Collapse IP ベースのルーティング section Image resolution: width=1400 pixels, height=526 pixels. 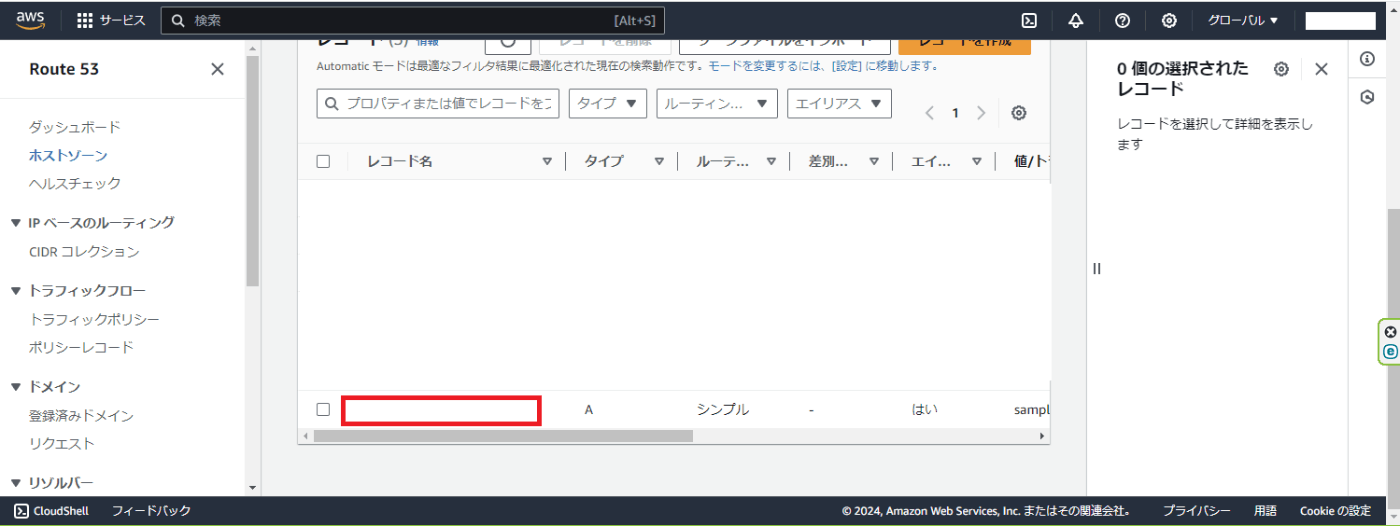click(x=15, y=223)
